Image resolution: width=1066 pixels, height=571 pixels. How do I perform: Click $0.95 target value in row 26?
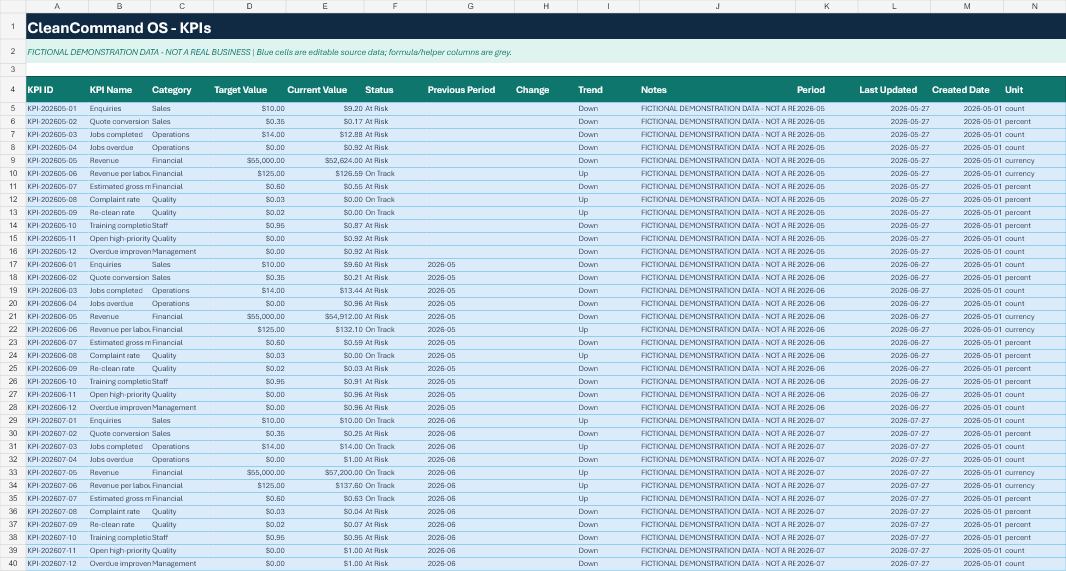pyautogui.click(x=250, y=381)
